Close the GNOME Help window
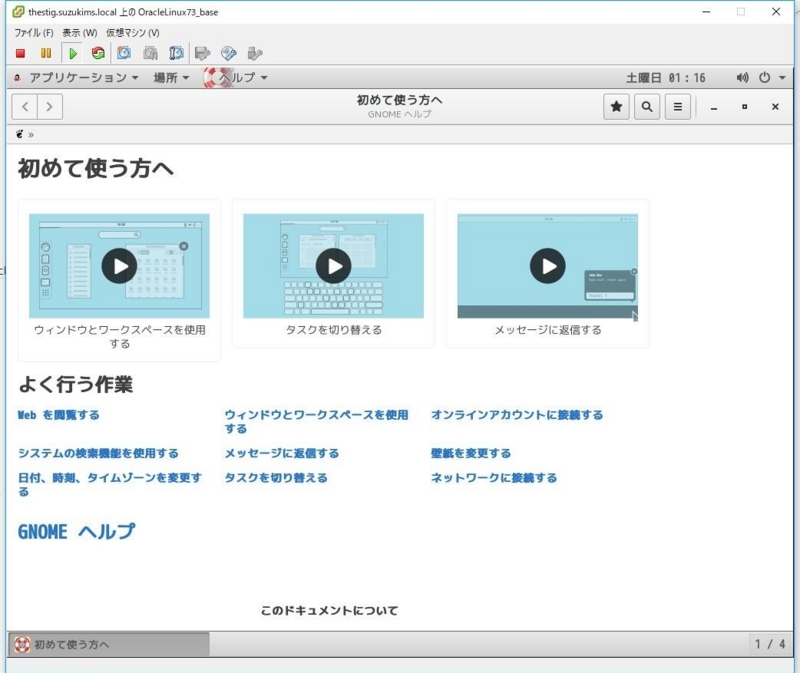Viewport: 800px width, 673px height. click(x=775, y=107)
